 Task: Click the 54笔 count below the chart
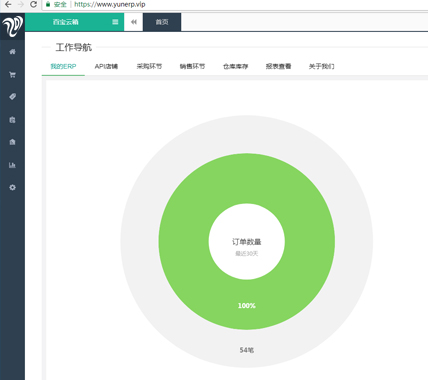coord(247,350)
